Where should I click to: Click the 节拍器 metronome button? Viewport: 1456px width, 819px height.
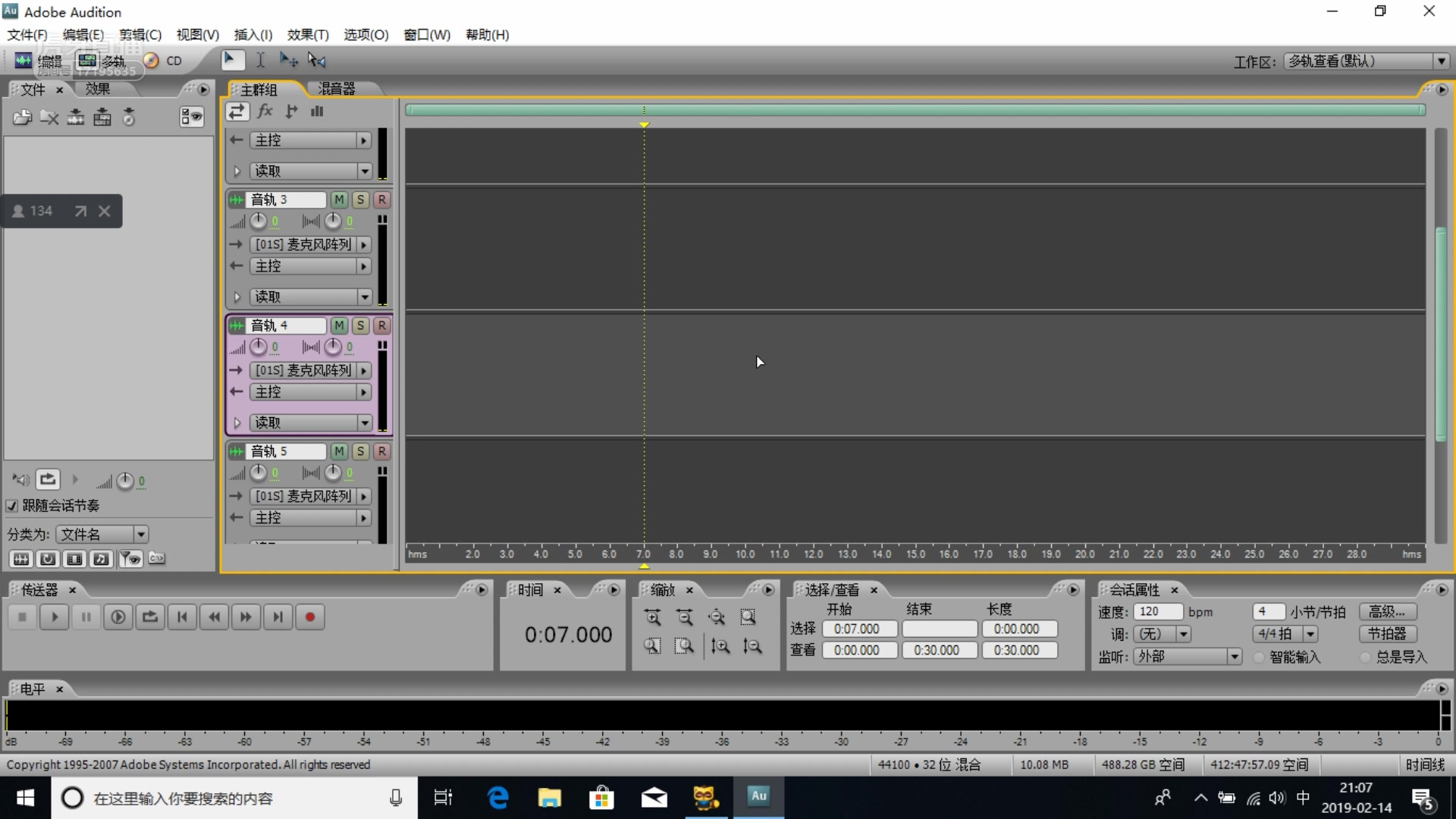click(x=1387, y=634)
